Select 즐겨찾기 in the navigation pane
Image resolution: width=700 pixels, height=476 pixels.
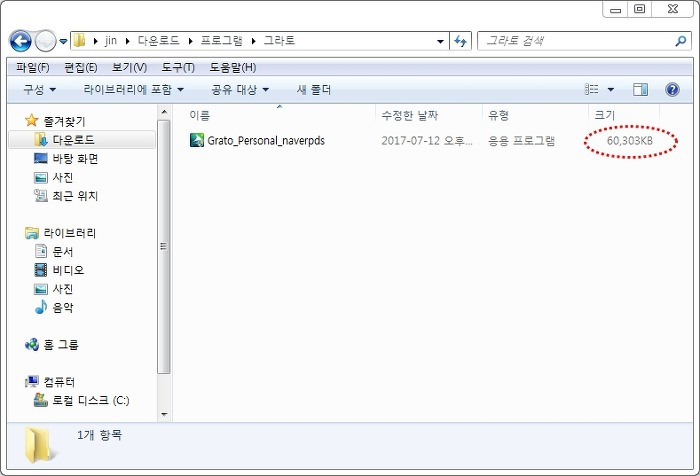[64, 121]
